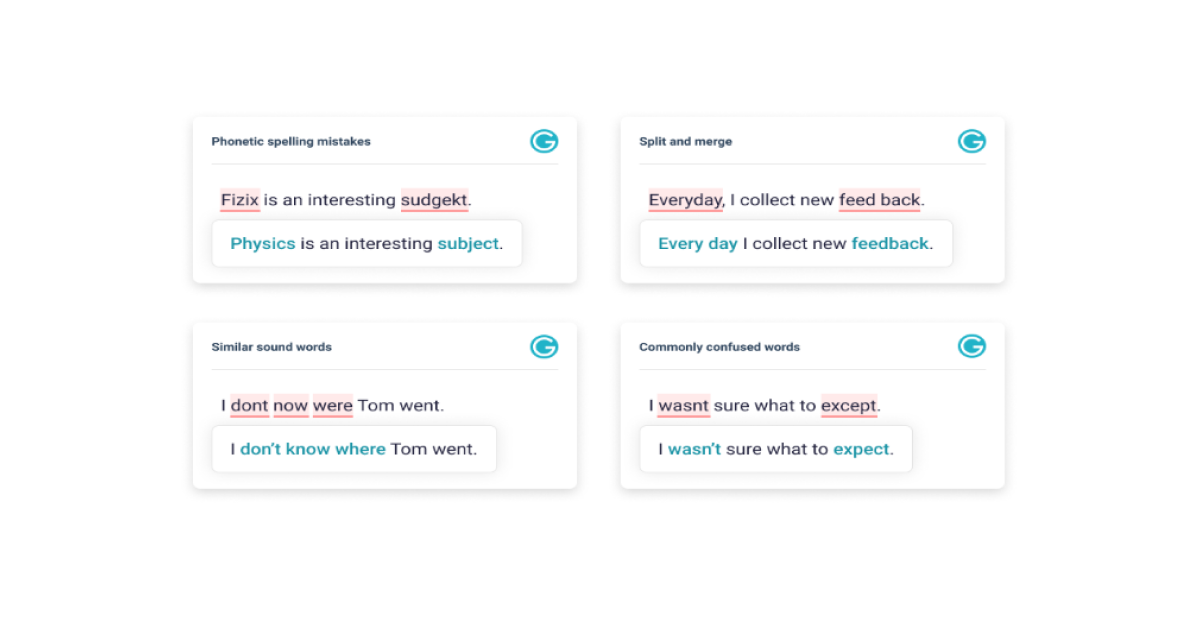The image size is (1200, 630).
Task: Choose the don't know where correction
Action: click(x=313, y=449)
